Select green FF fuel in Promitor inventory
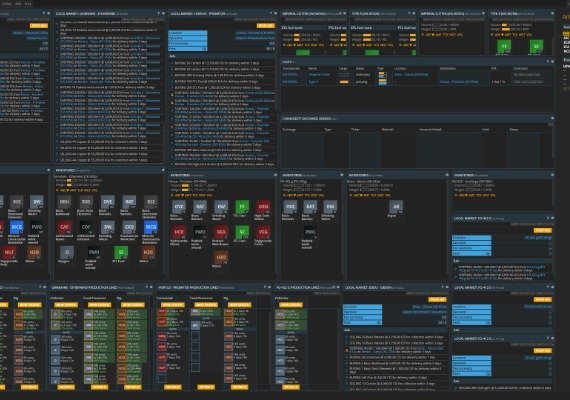The width and height of the screenshot is (570, 400). point(242,207)
